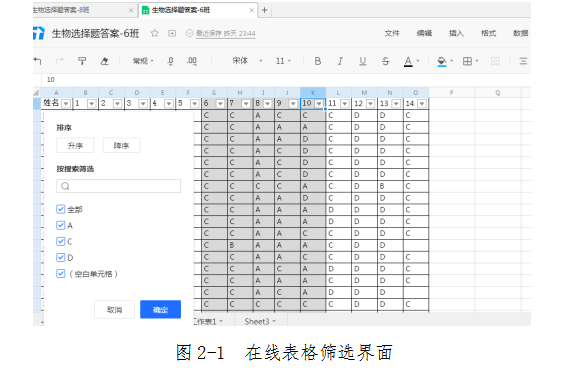Click the 确定 confirm button

tap(160, 309)
